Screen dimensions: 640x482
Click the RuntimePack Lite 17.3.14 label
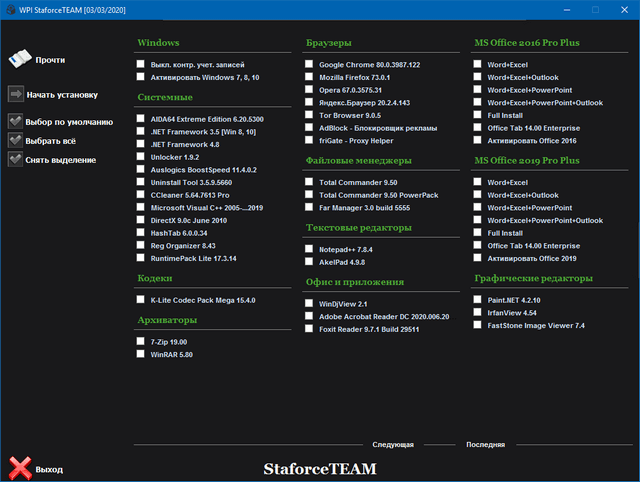point(193,258)
